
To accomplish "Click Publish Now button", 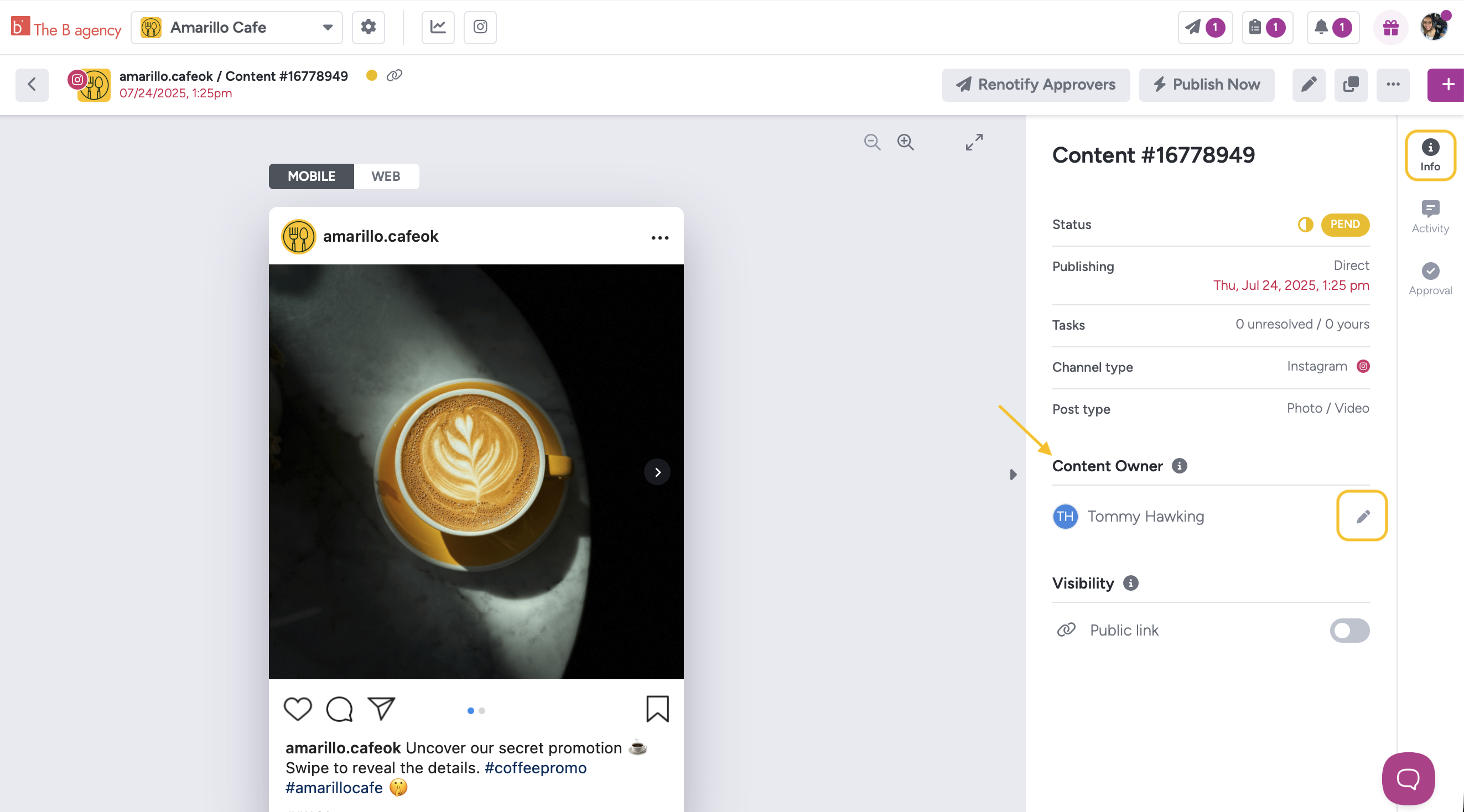I will (x=1206, y=85).
